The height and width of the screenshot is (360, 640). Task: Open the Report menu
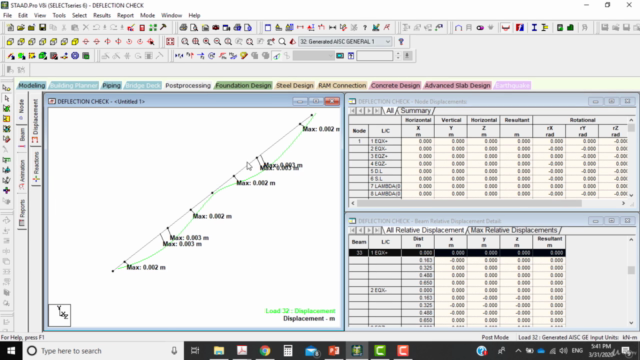coord(125,16)
